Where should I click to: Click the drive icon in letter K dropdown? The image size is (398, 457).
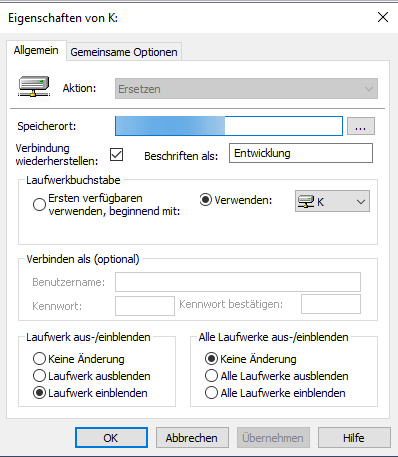pos(306,201)
